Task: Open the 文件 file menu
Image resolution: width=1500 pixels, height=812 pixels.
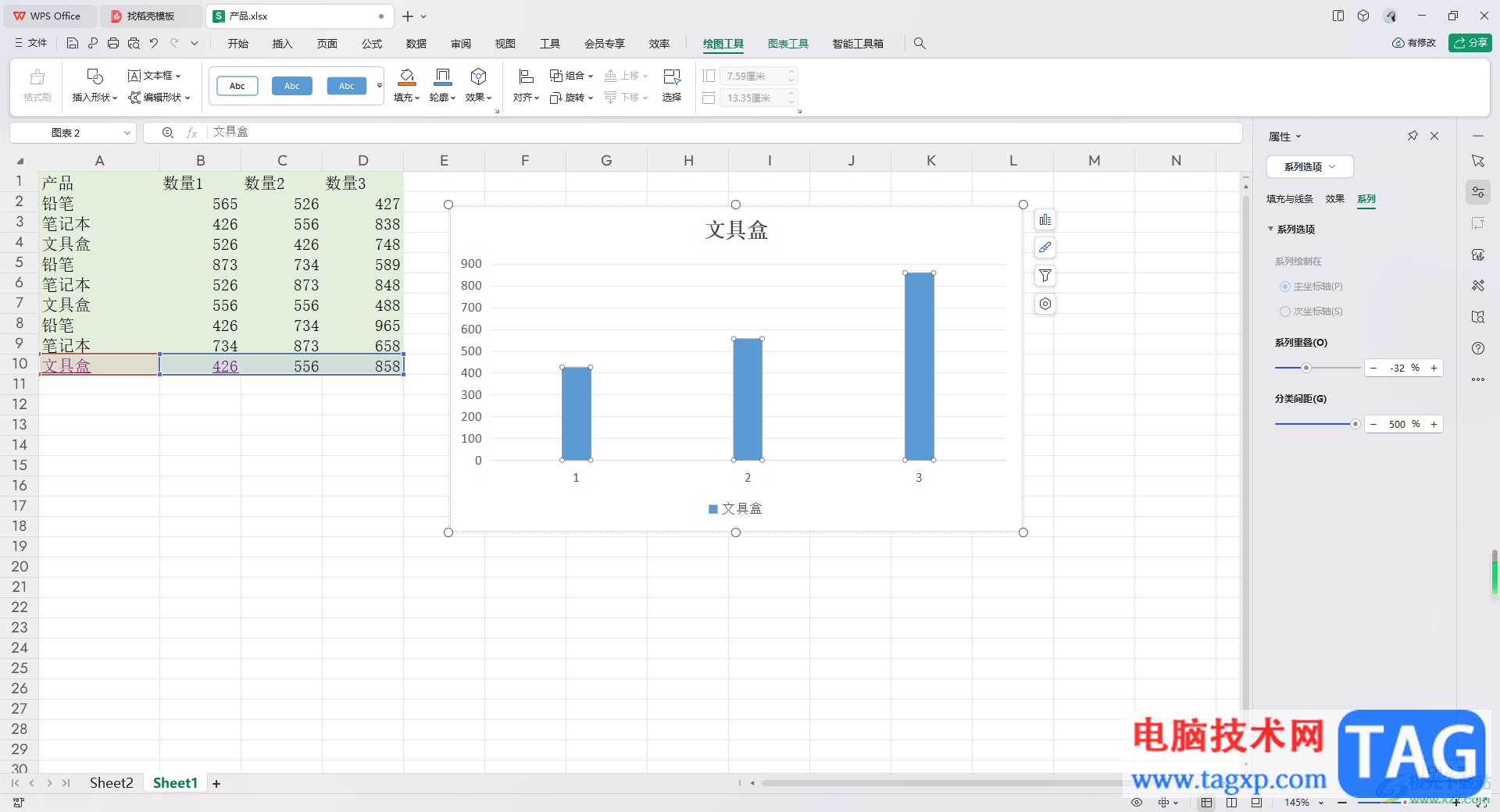Action: pyautogui.click(x=30, y=44)
